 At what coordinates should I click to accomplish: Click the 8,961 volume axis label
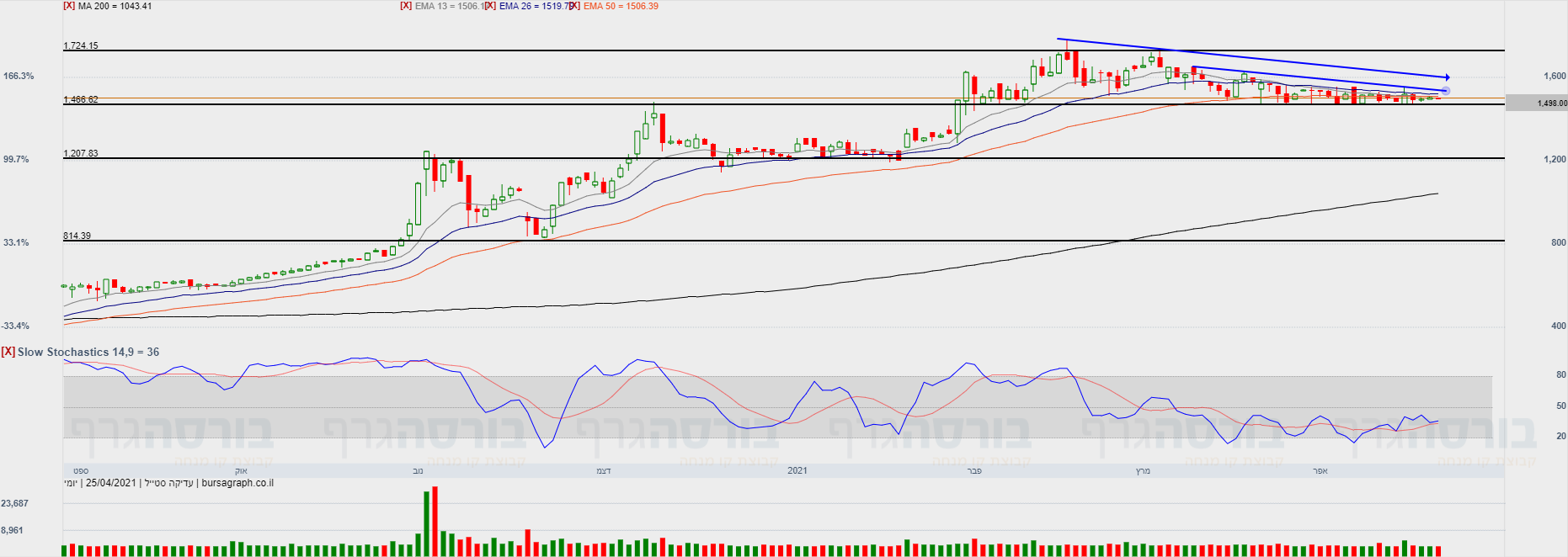tap(13, 530)
